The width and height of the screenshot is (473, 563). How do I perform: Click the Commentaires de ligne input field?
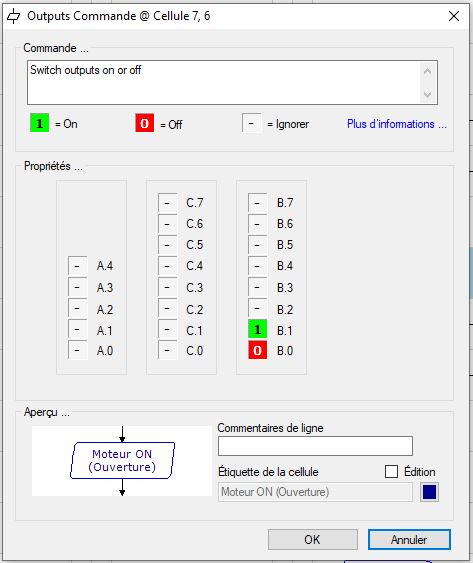[315, 446]
